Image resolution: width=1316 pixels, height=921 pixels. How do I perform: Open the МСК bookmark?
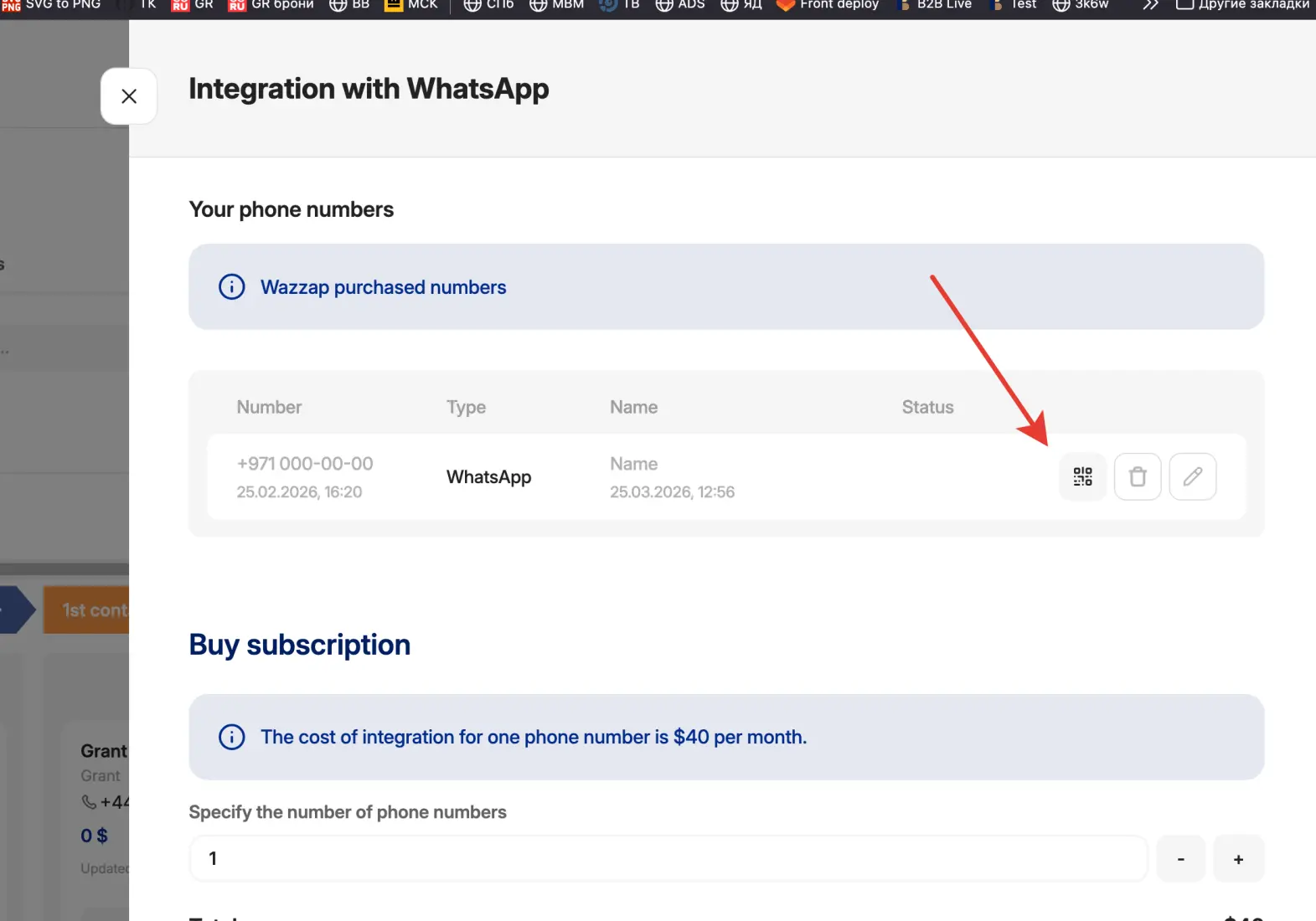[x=411, y=5]
